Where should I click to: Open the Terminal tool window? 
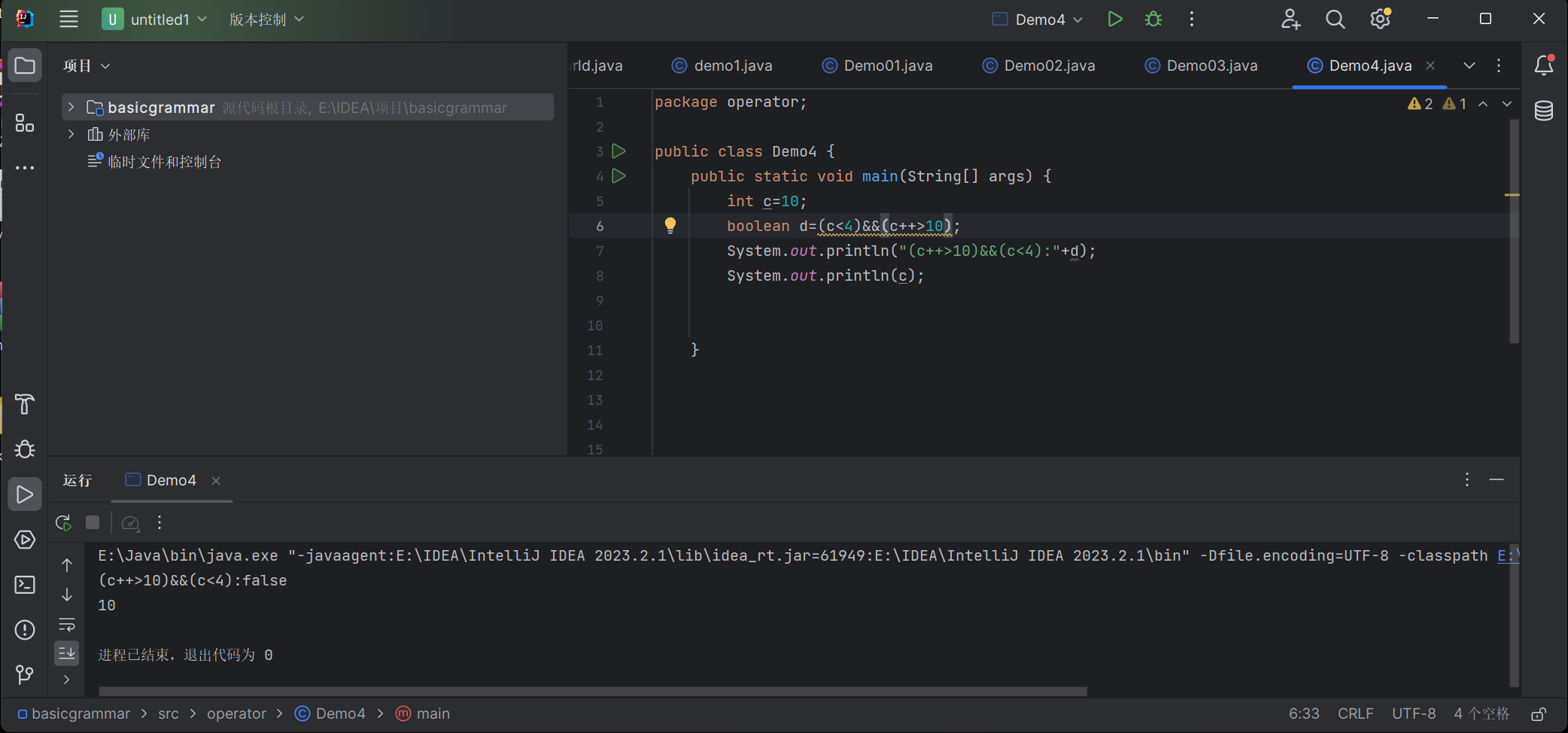tap(25, 585)
